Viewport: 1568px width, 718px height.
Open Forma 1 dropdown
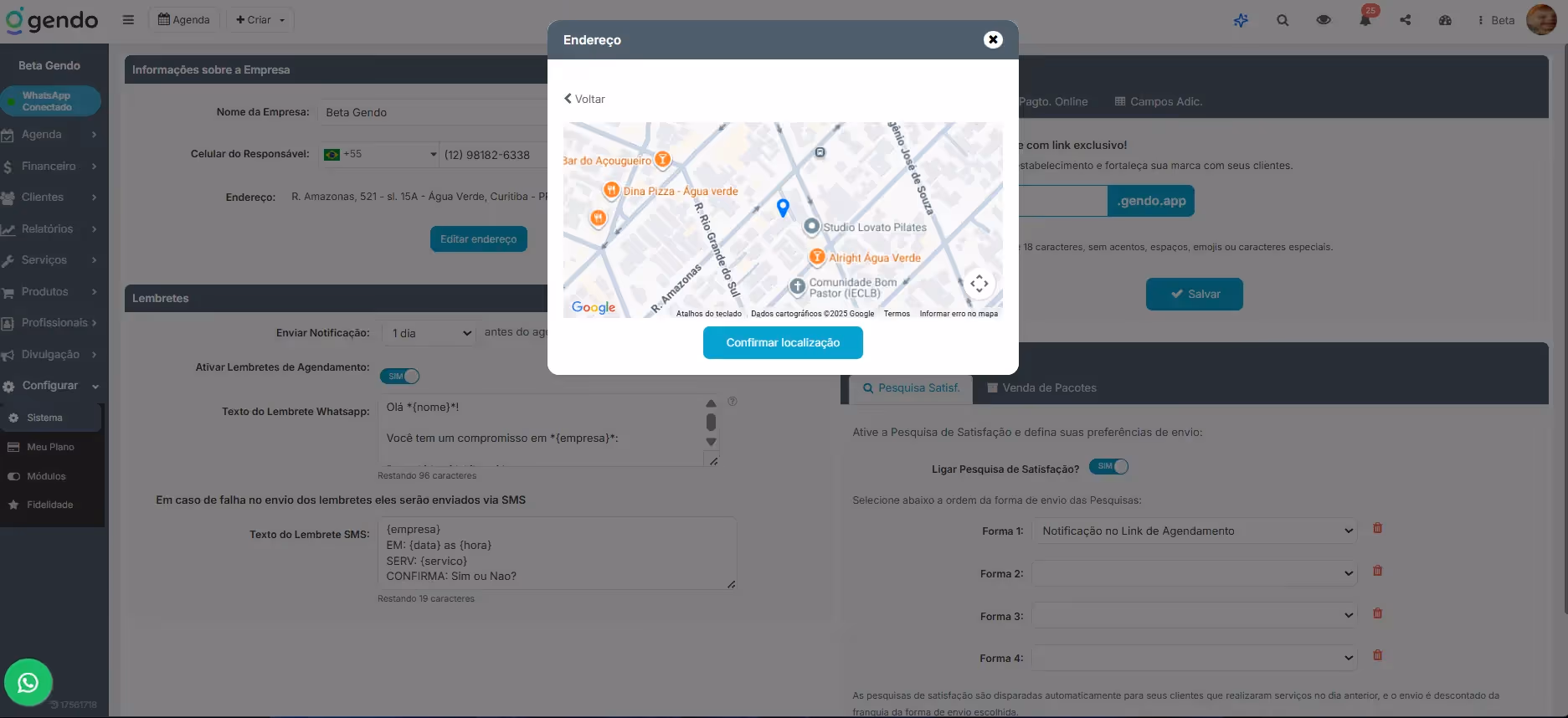[1195, 531]
